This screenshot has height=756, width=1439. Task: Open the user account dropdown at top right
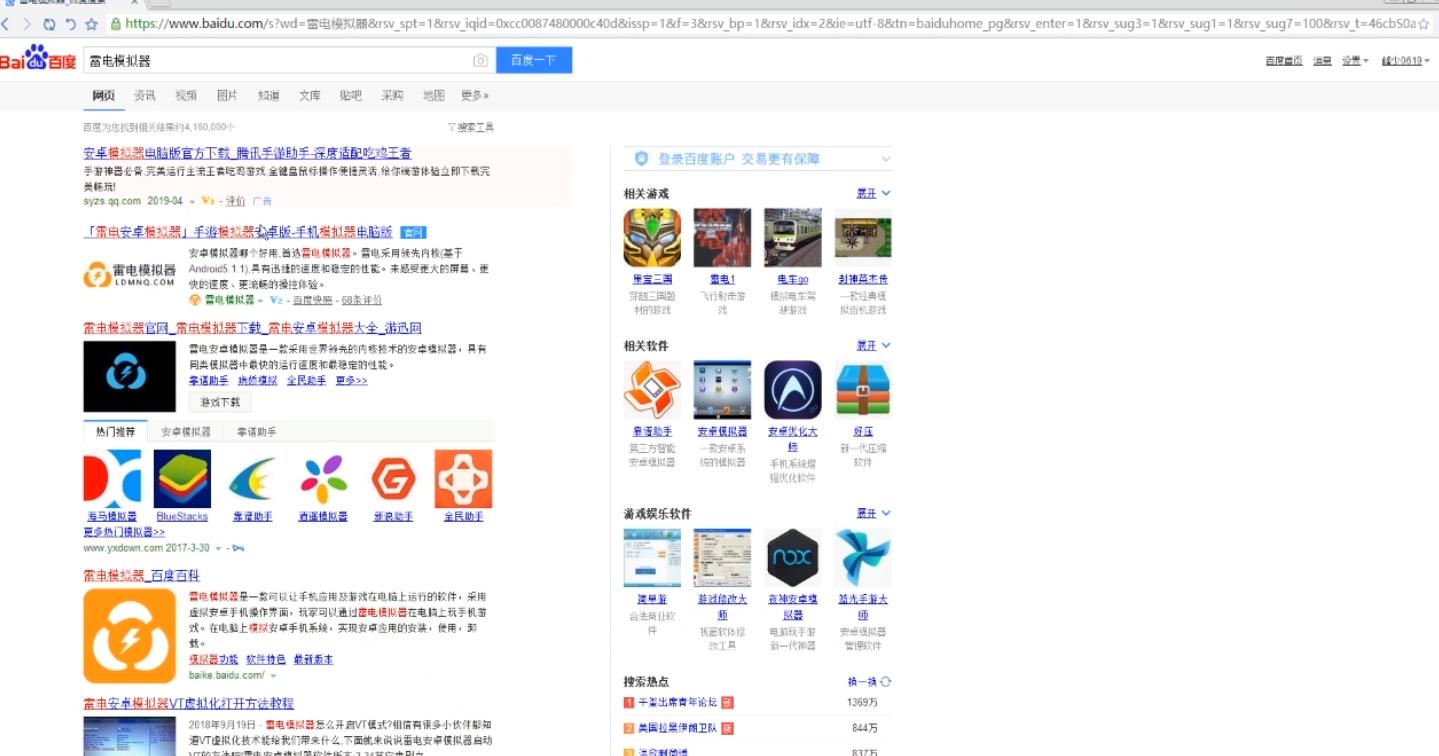pos(1406,61)
